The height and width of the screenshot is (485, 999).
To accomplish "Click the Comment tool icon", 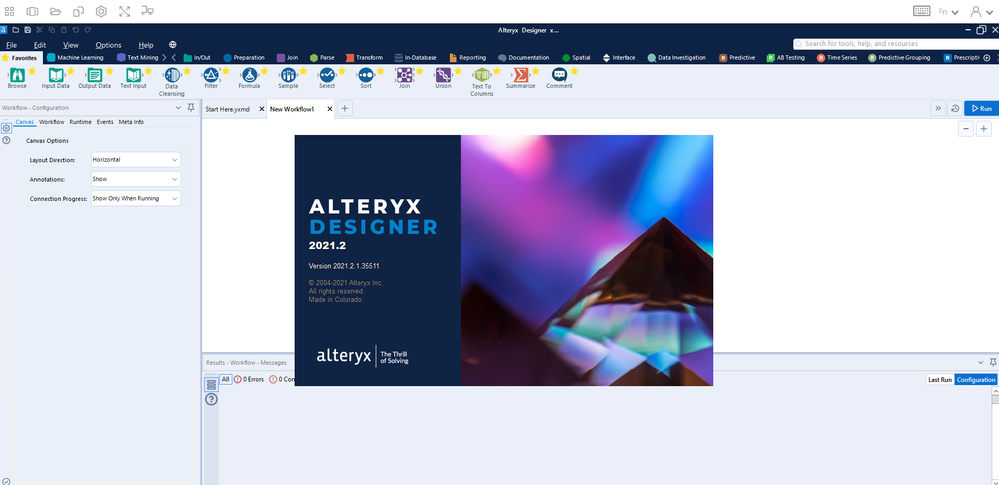I will click(559, 75).
